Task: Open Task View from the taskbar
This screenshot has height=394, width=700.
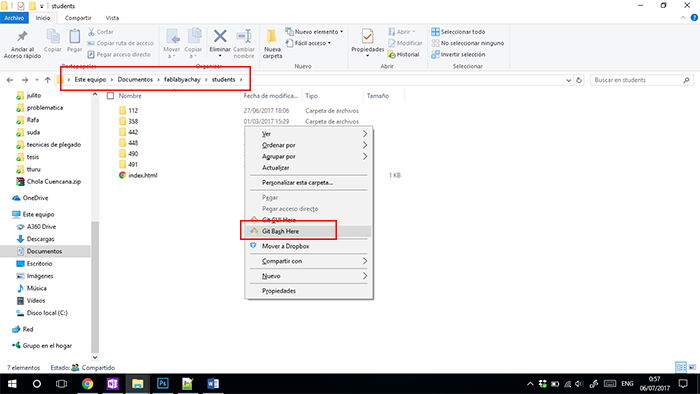Action: [62, 384]
